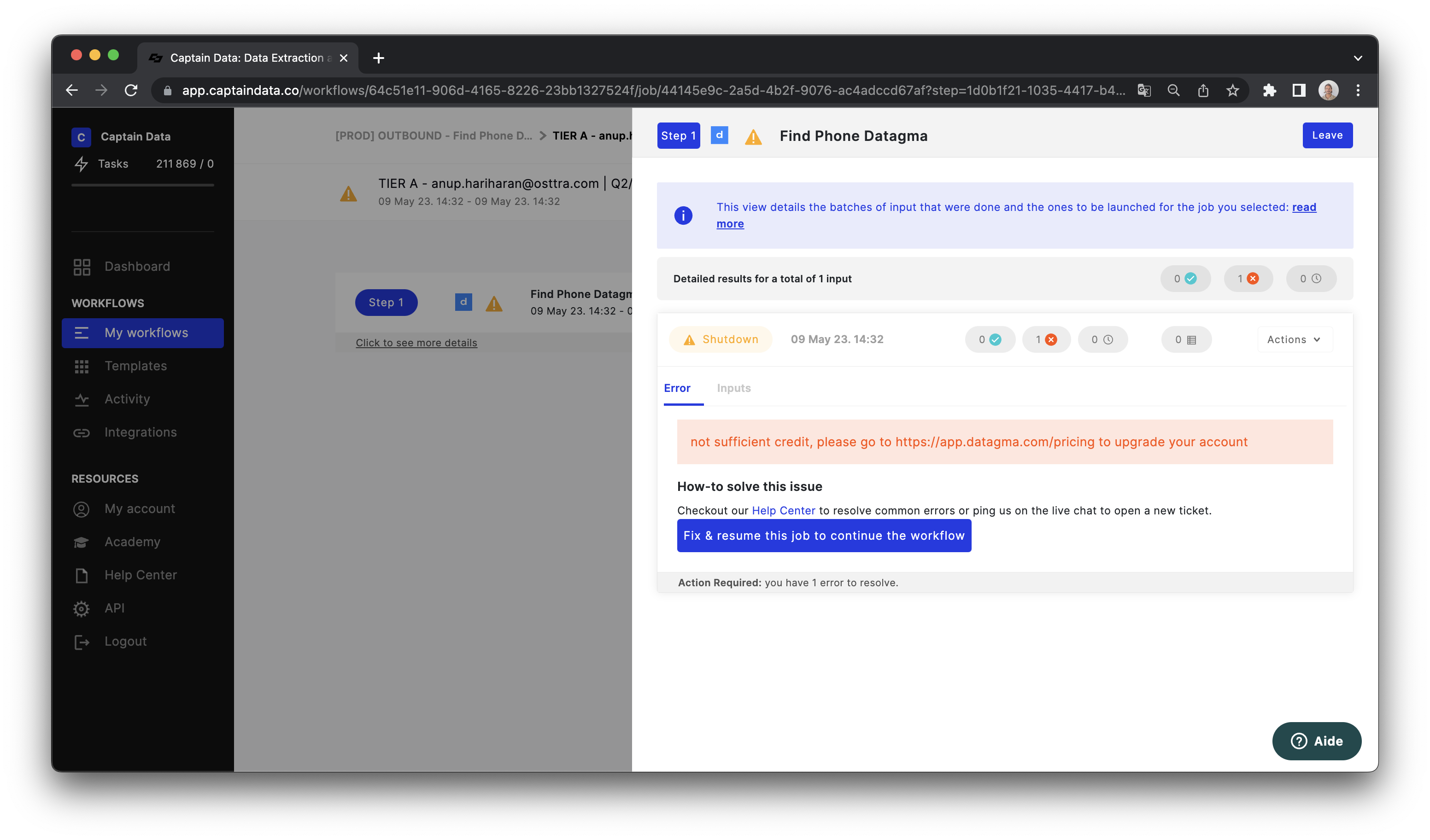
Task: Click the Captain Data workspace logo
Action: pyautogui.click(x=81, y=137)
